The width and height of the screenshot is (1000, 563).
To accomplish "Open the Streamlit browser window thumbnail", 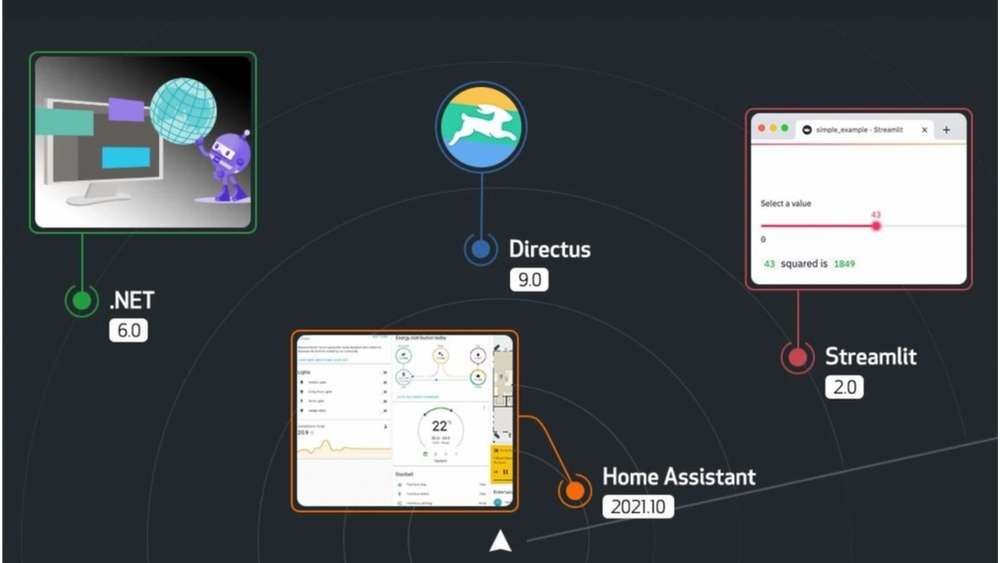I will point(858,199).
